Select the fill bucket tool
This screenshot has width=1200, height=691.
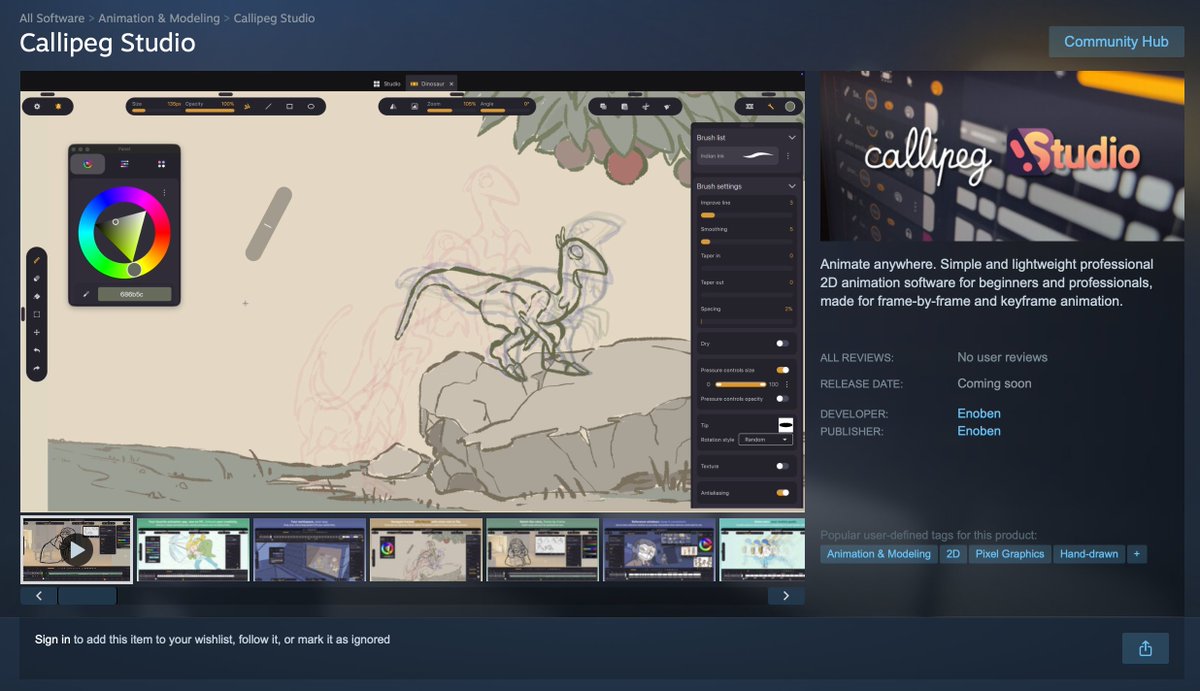(37, 296)
